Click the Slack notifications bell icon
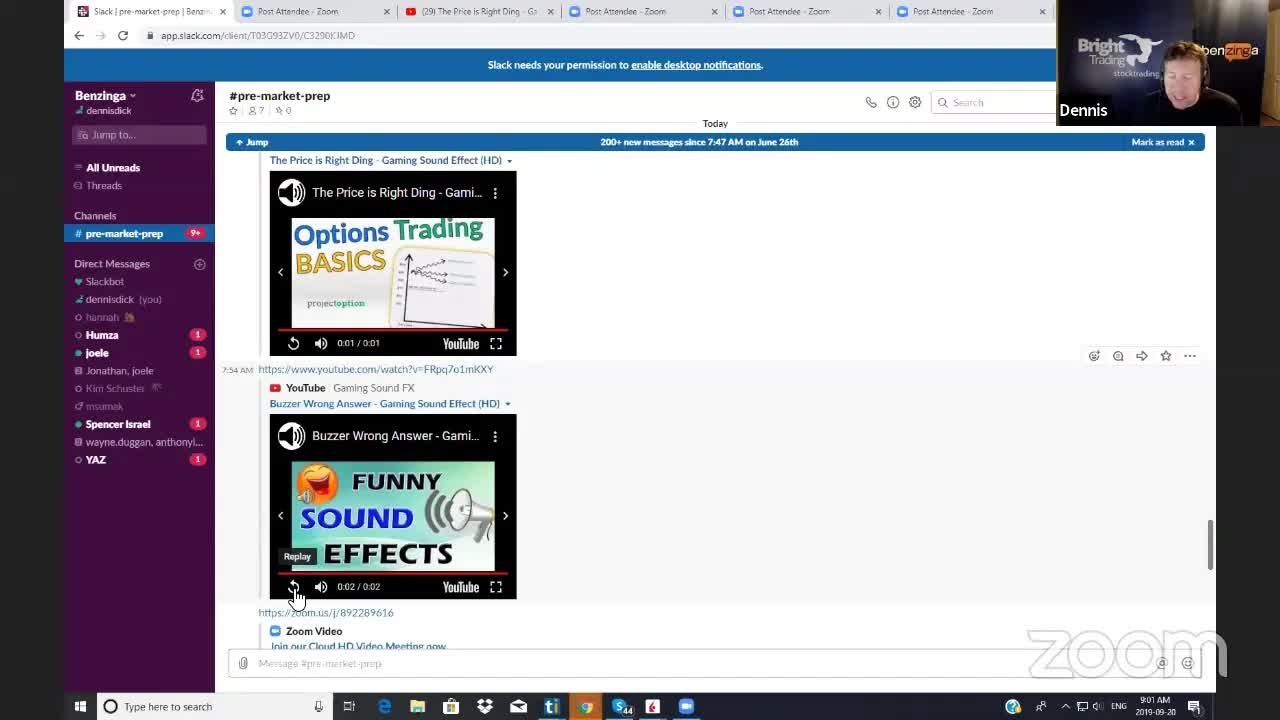The height and width of the screenshot is (720, 1280). (x=197, y=96)
